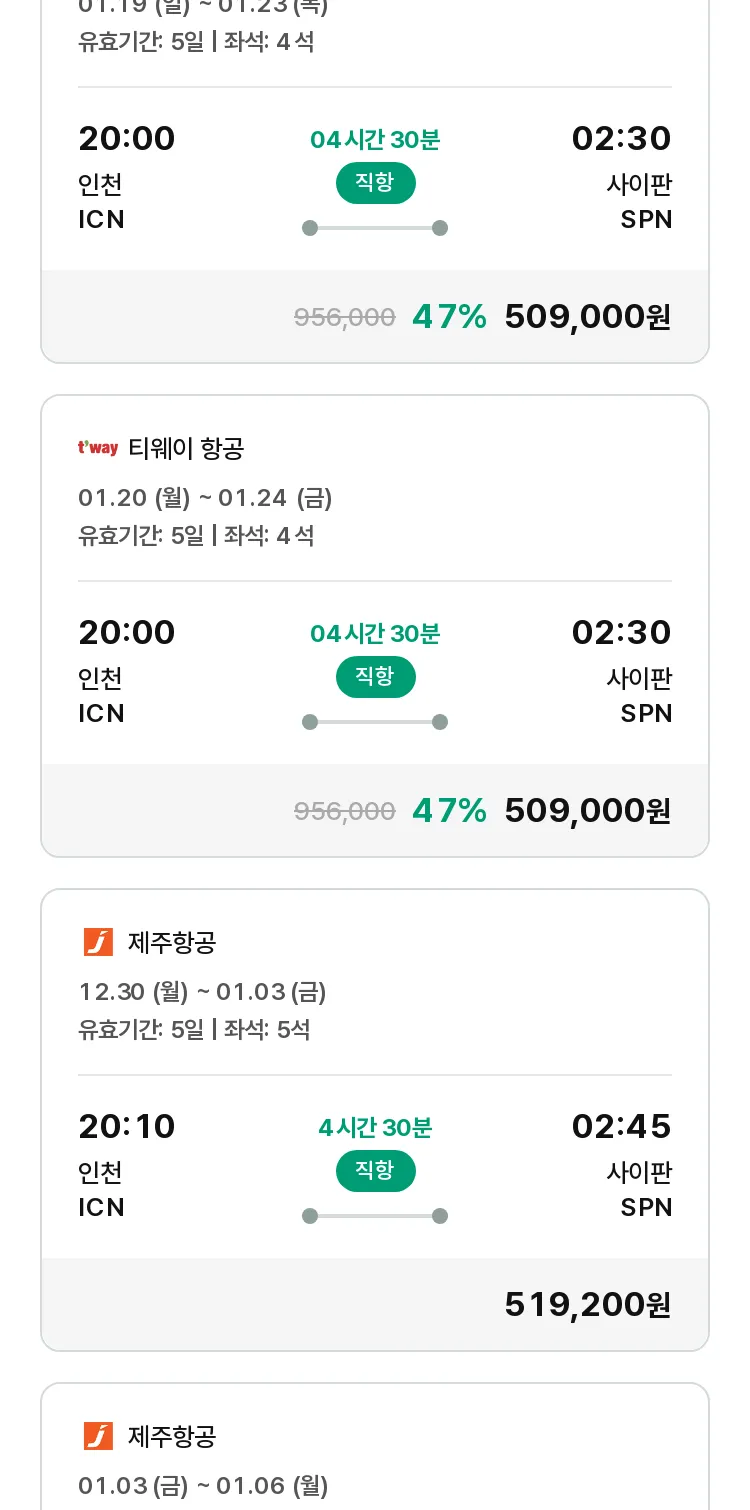Select the 509,000원 price on the t'way card

(x=587, y=810)
